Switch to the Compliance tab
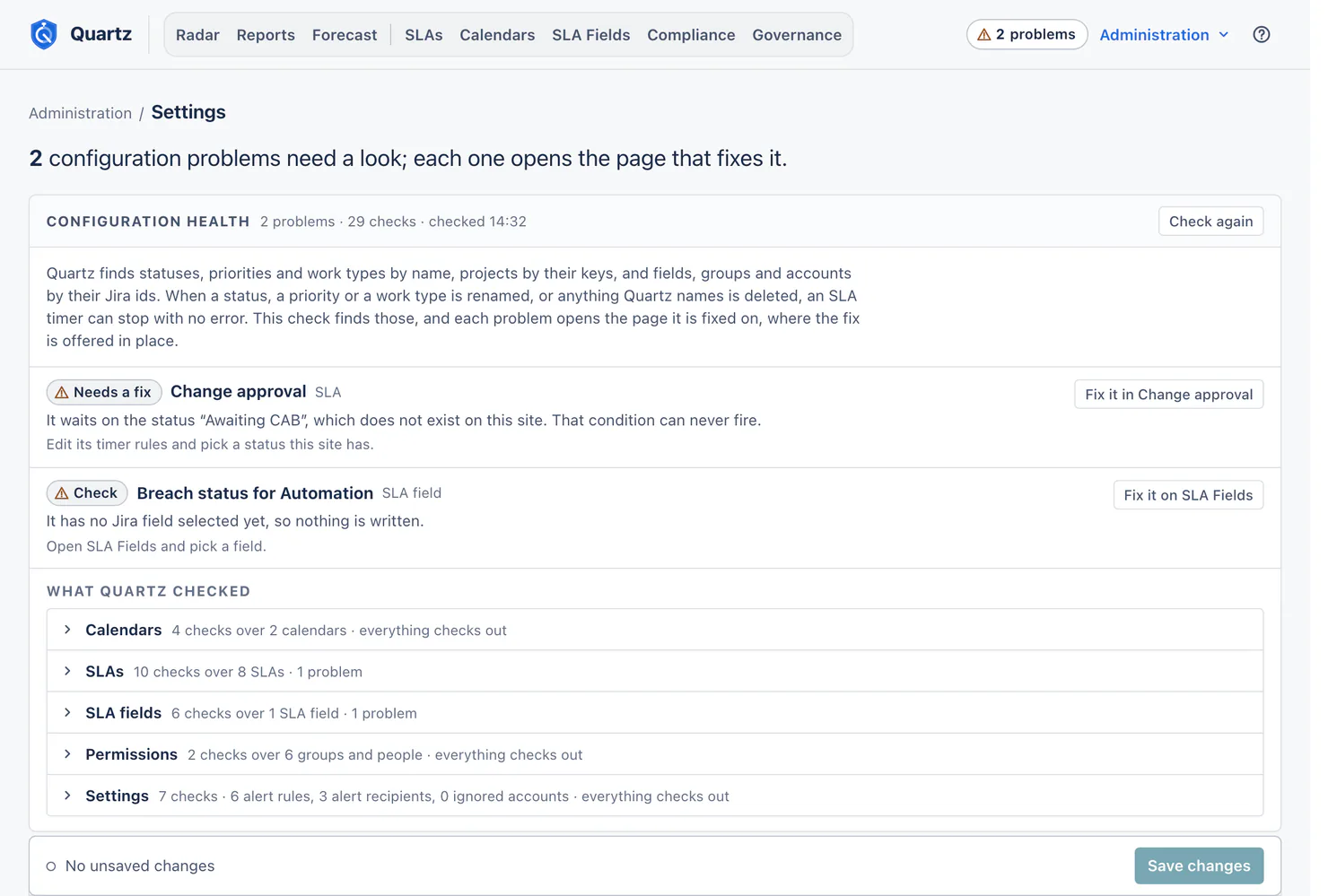 click(x=691, y=35)
